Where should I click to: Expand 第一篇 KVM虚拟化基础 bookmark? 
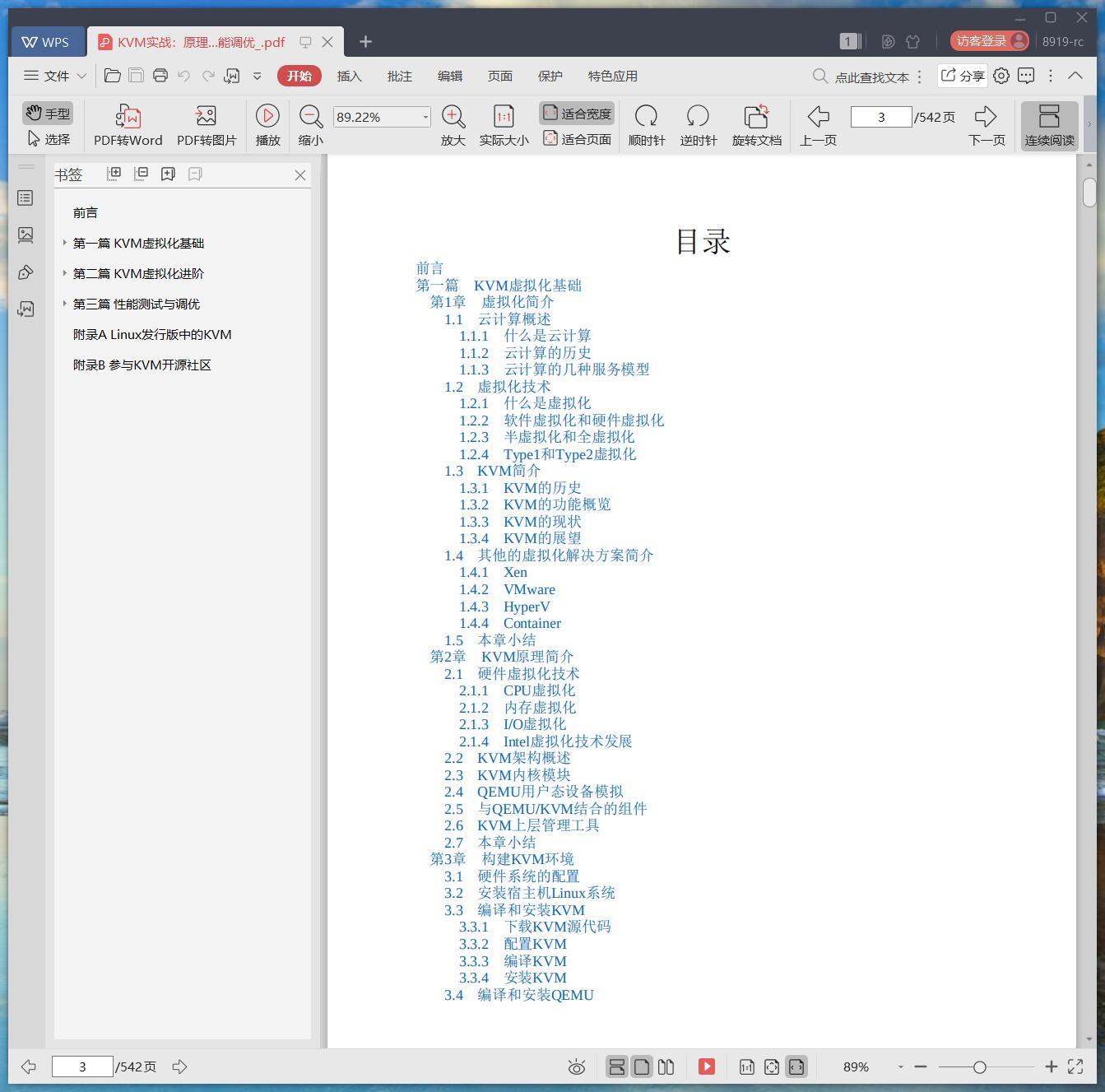pos(65,243)
